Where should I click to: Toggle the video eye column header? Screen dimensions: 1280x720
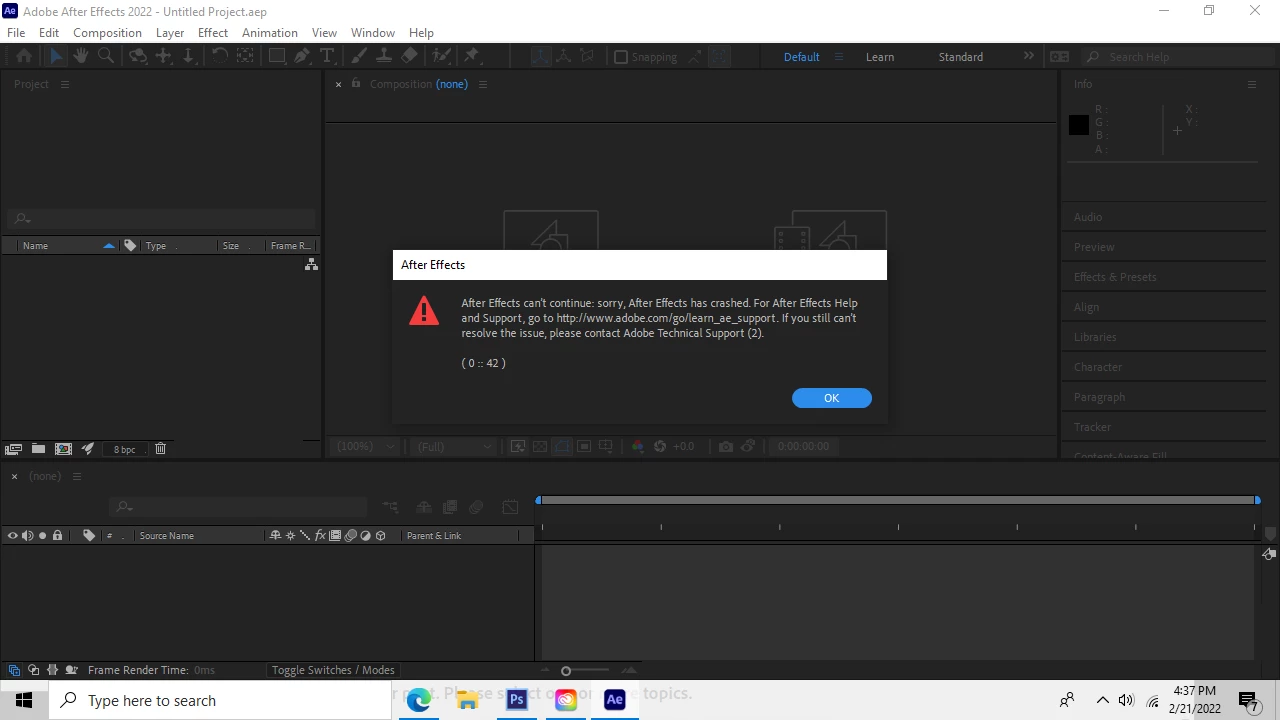click(x=13, y=536)
